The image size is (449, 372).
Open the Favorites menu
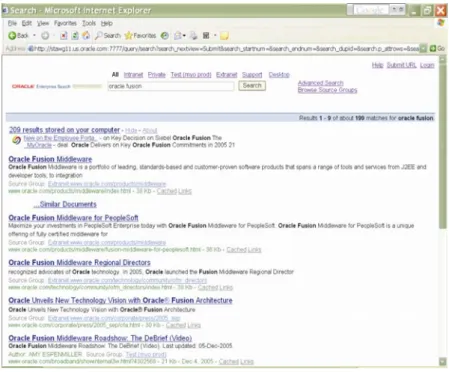coord(65,23)
